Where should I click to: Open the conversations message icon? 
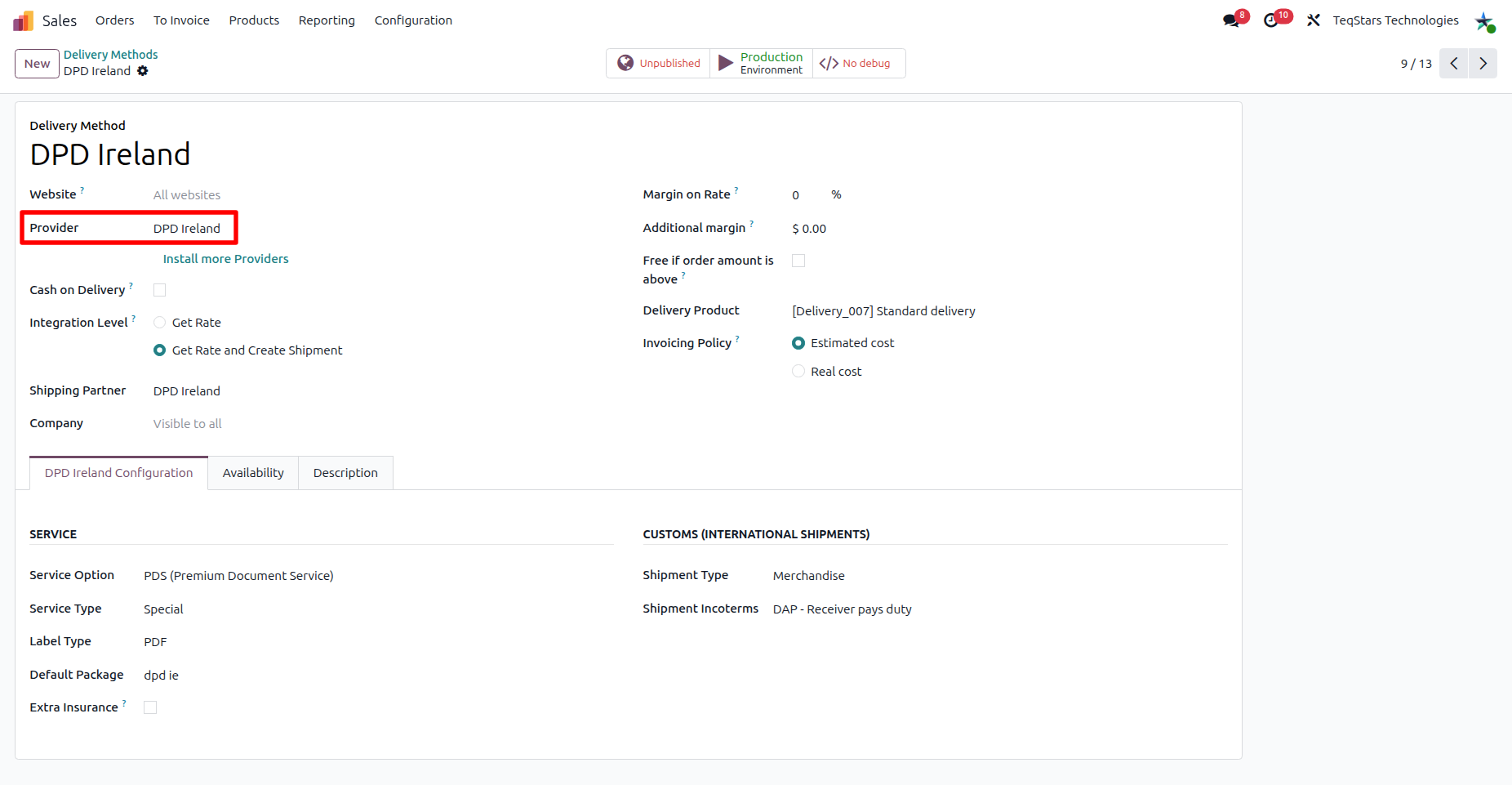pos(1231,20)
